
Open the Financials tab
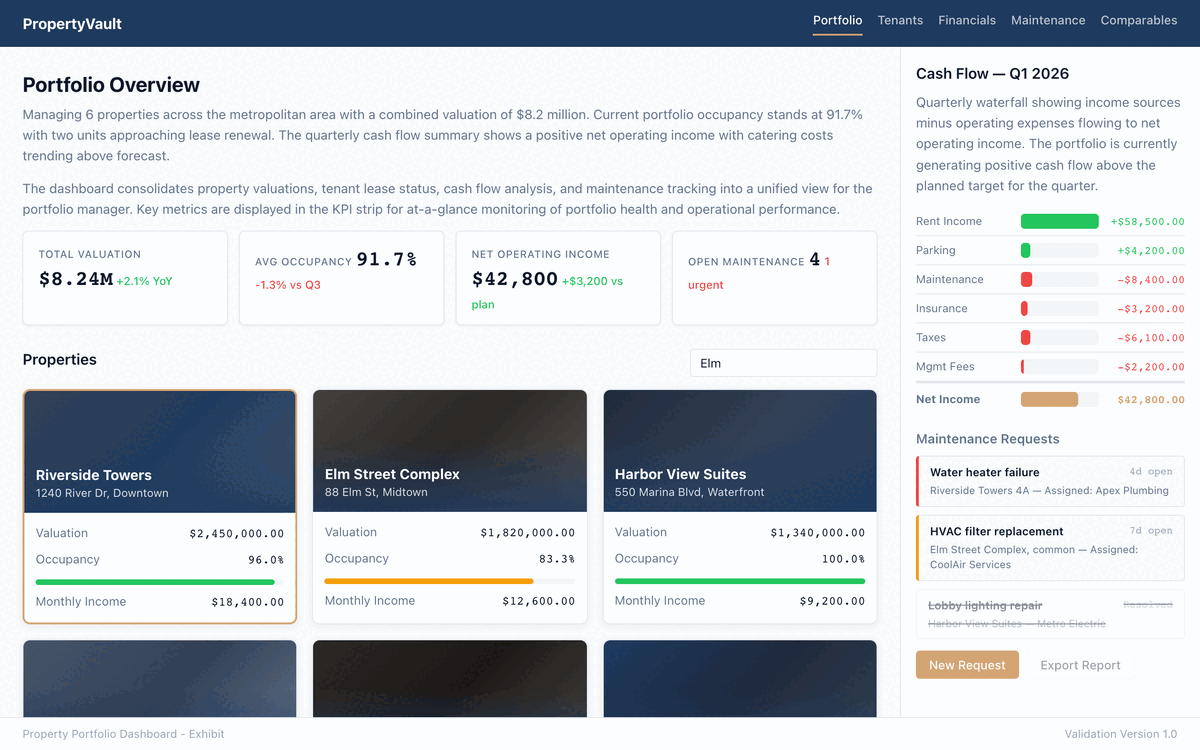(966, 20)
